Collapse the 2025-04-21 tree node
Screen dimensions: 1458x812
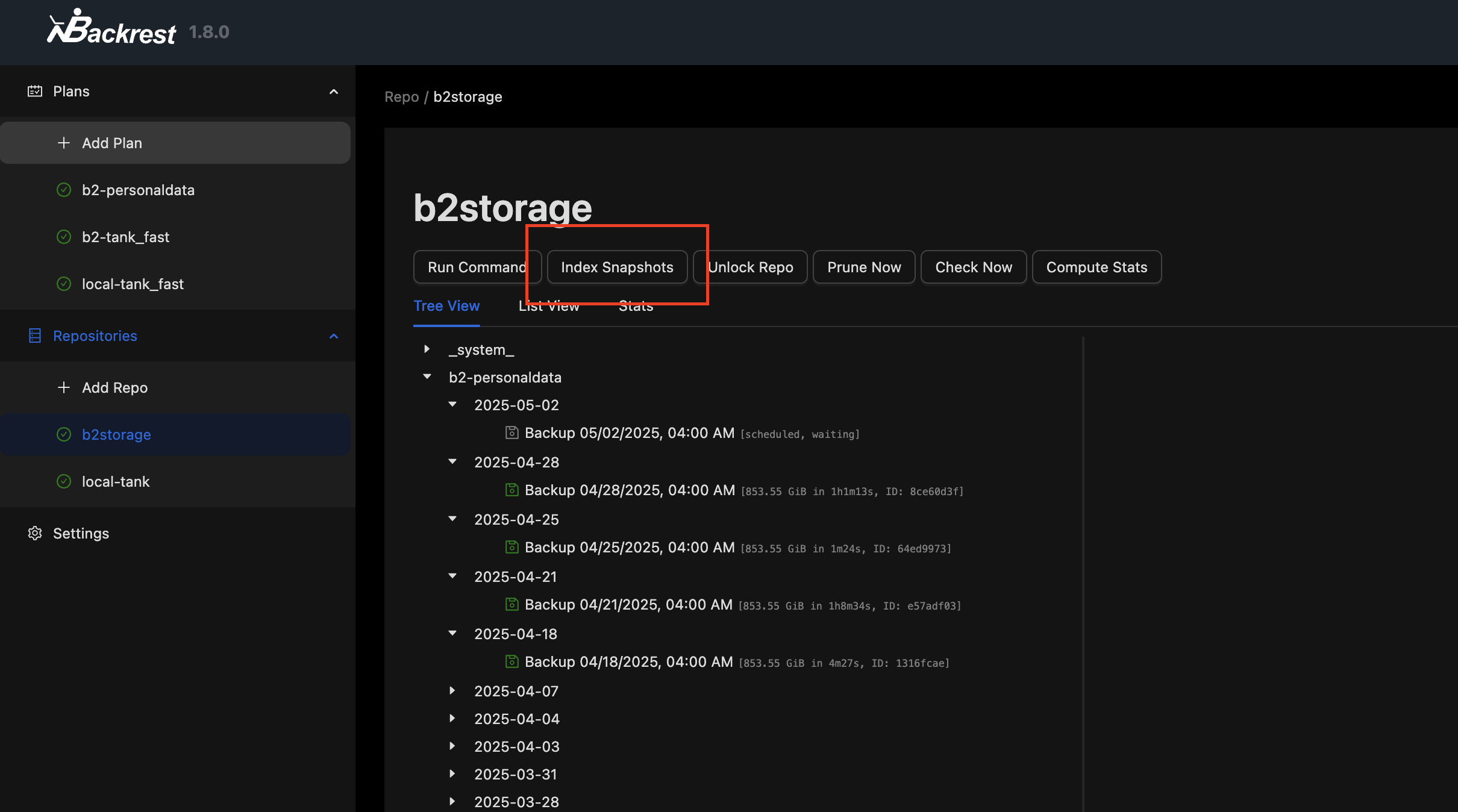[x=452, y=576]
